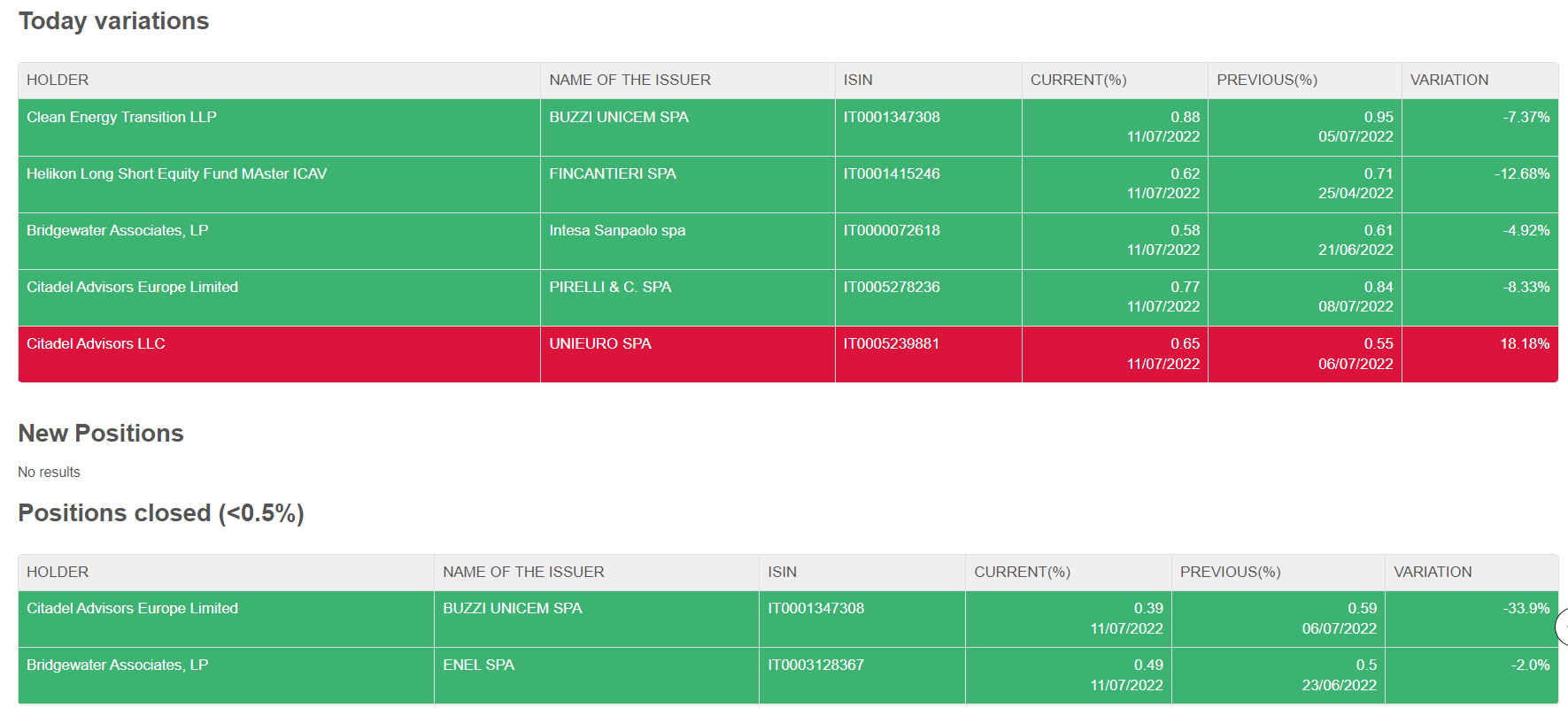Click previous date 05/07/2022
This screenshot has height=708, width=1568.
[1356, 136]
